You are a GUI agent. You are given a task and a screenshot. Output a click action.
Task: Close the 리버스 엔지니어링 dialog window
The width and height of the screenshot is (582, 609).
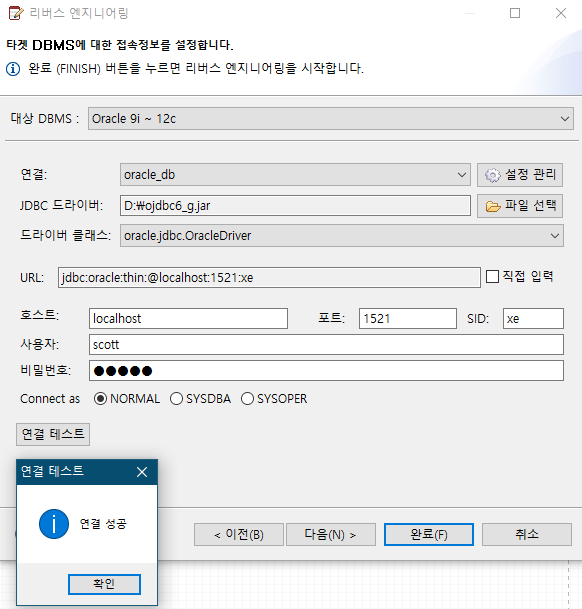[561, 13]
